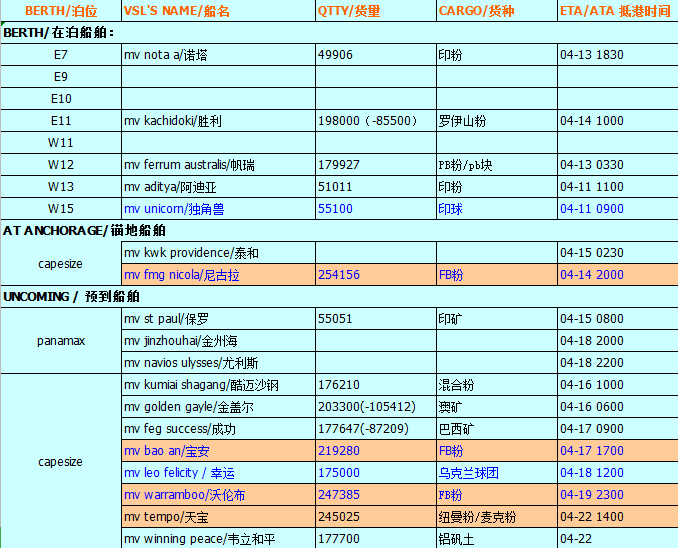
Task: Select the VSL'S NAME/船名 header cell
Action: click(x=218, y=10)
